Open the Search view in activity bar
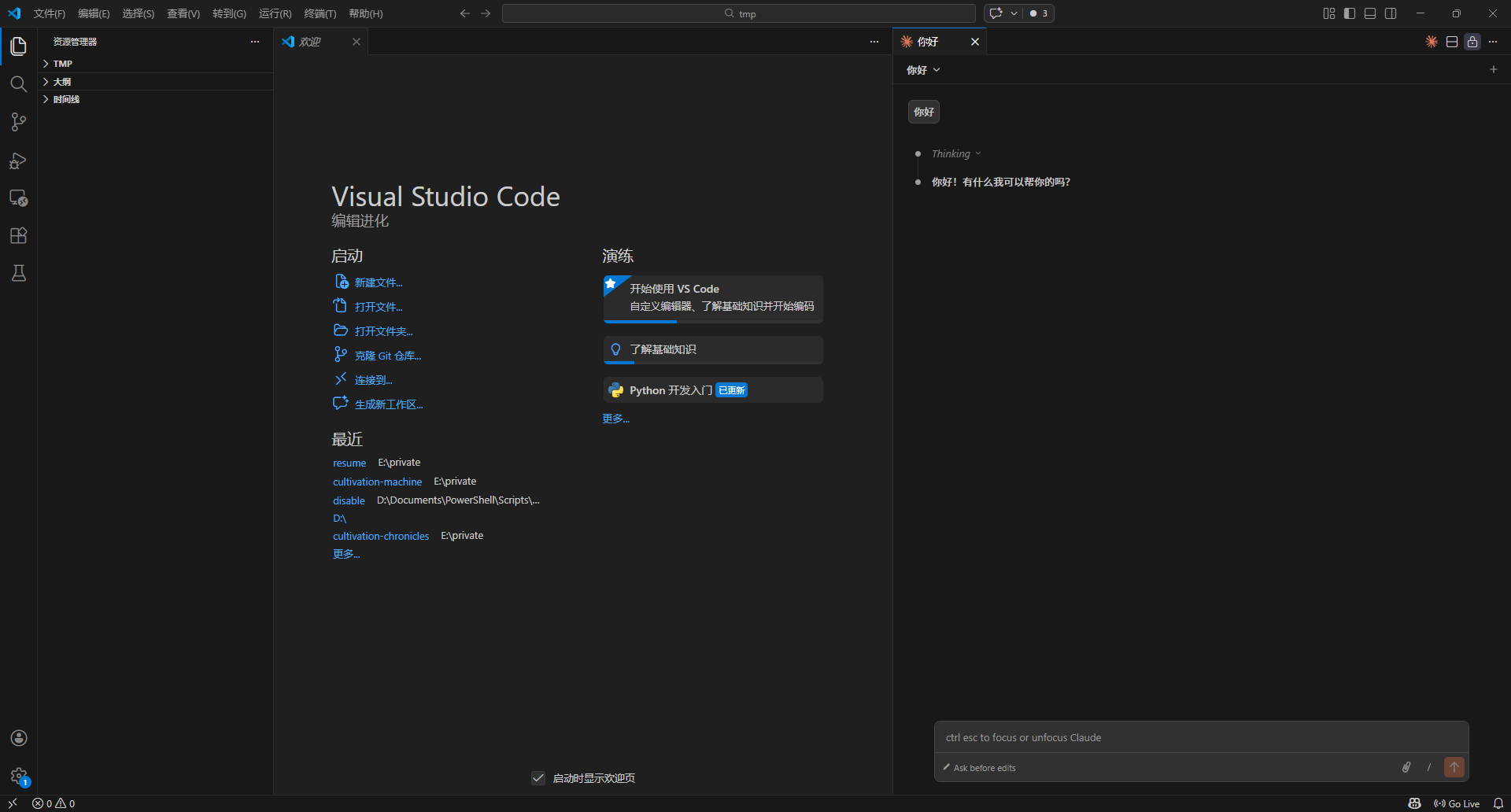The width and height of the screenshot is (1511, 812). coord(18,84)
